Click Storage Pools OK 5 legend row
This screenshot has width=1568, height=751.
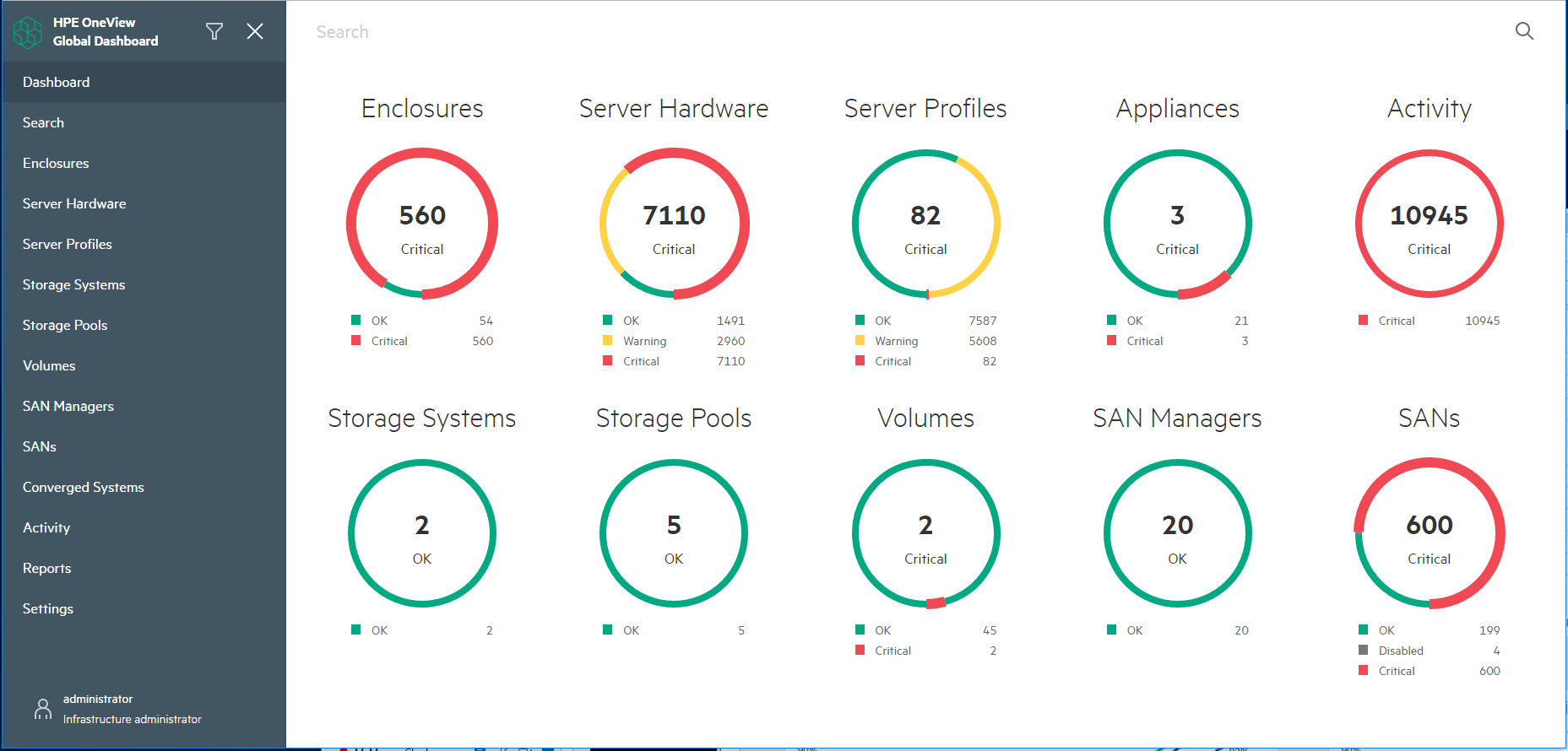click(x=674, y=630)
